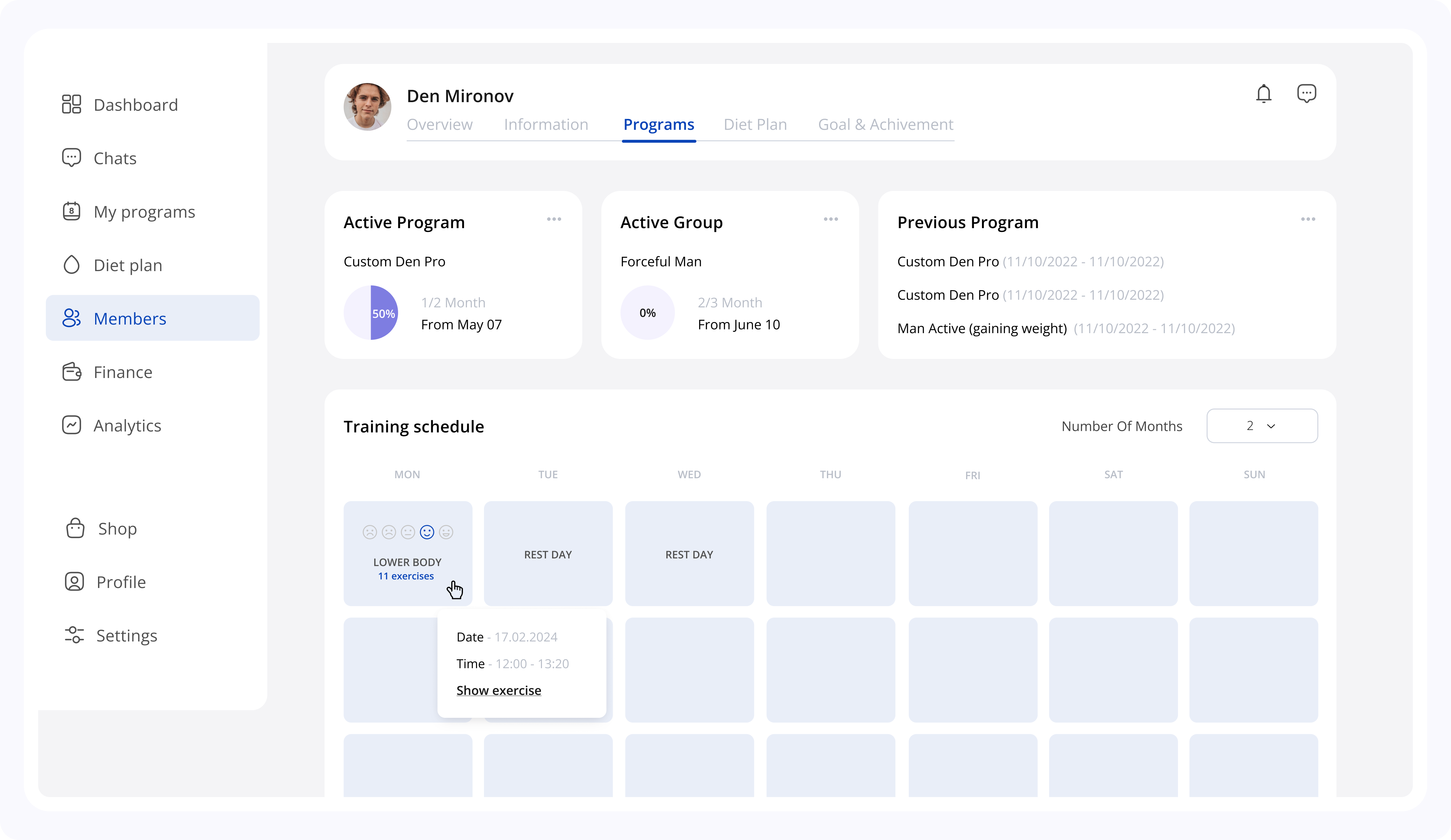This screenshot has width=1451, height=840.
Task: Select the Analytics chart icon
Action: (71, 425)
